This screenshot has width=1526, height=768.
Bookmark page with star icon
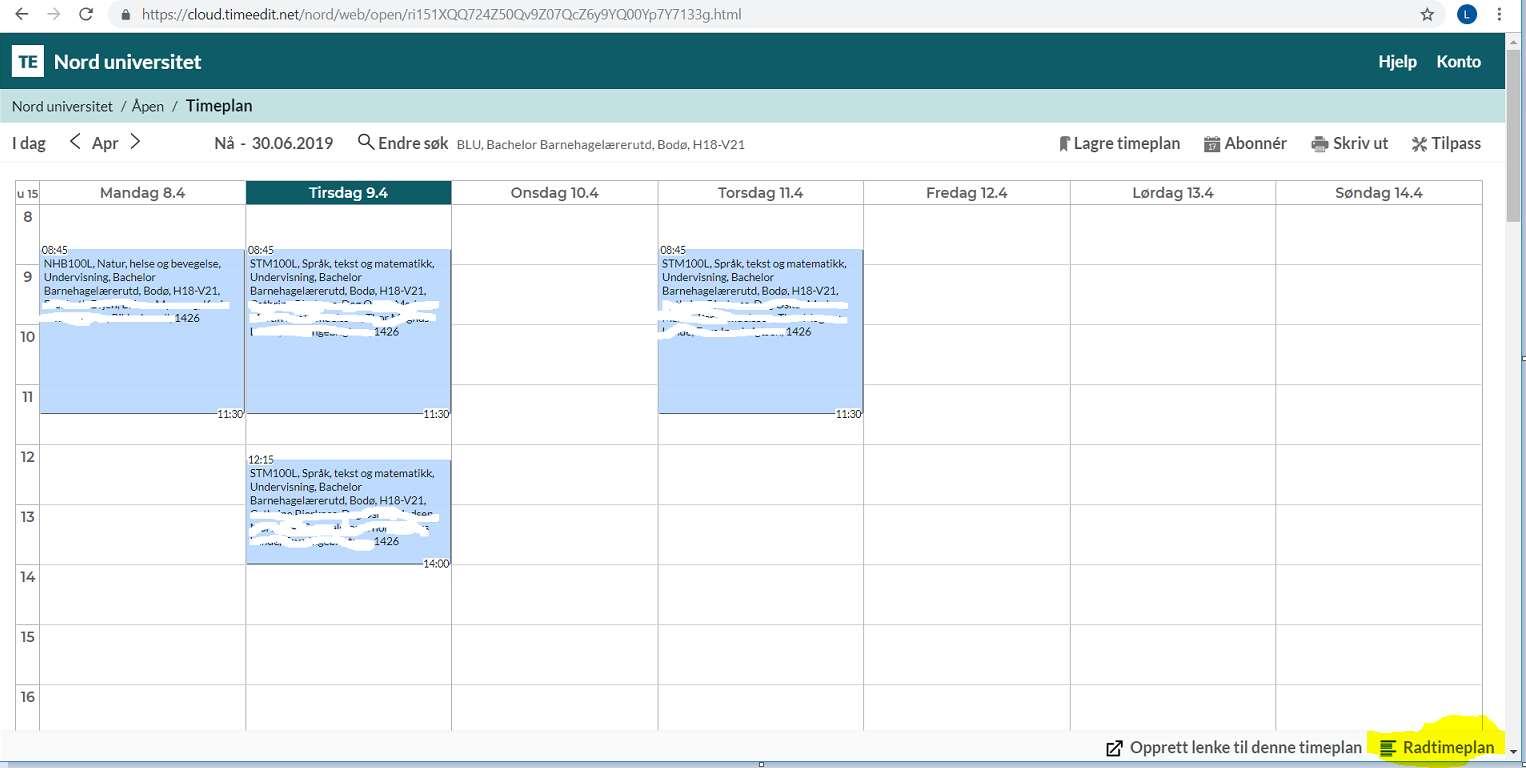pos(1427,15)
